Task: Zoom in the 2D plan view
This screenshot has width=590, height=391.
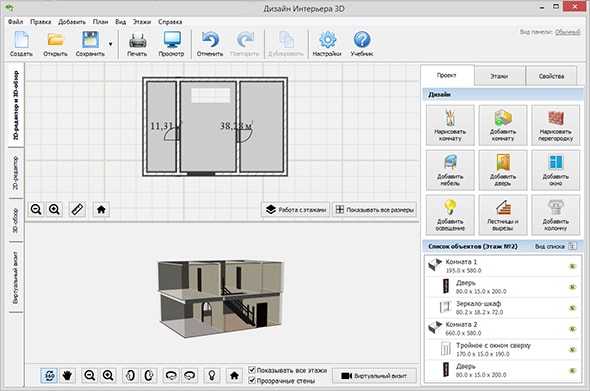Action: 55,210
